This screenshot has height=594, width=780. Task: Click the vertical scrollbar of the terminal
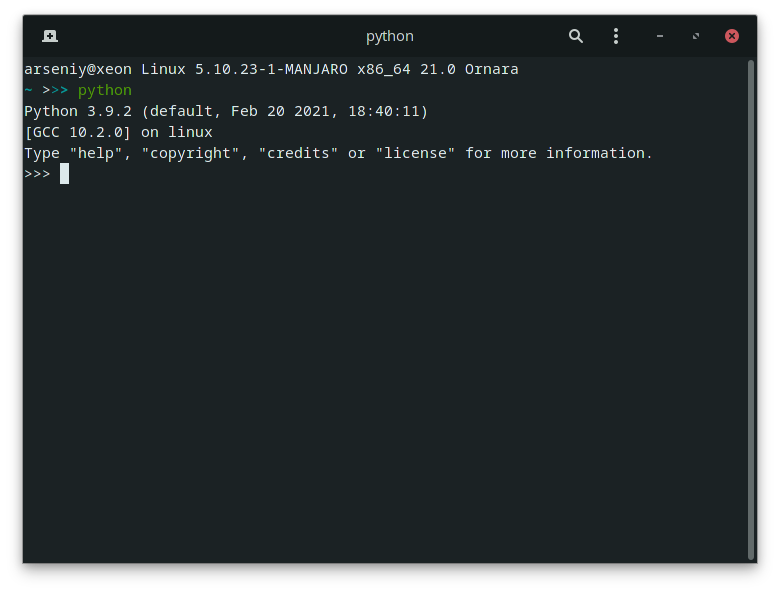tap(752, 309)
